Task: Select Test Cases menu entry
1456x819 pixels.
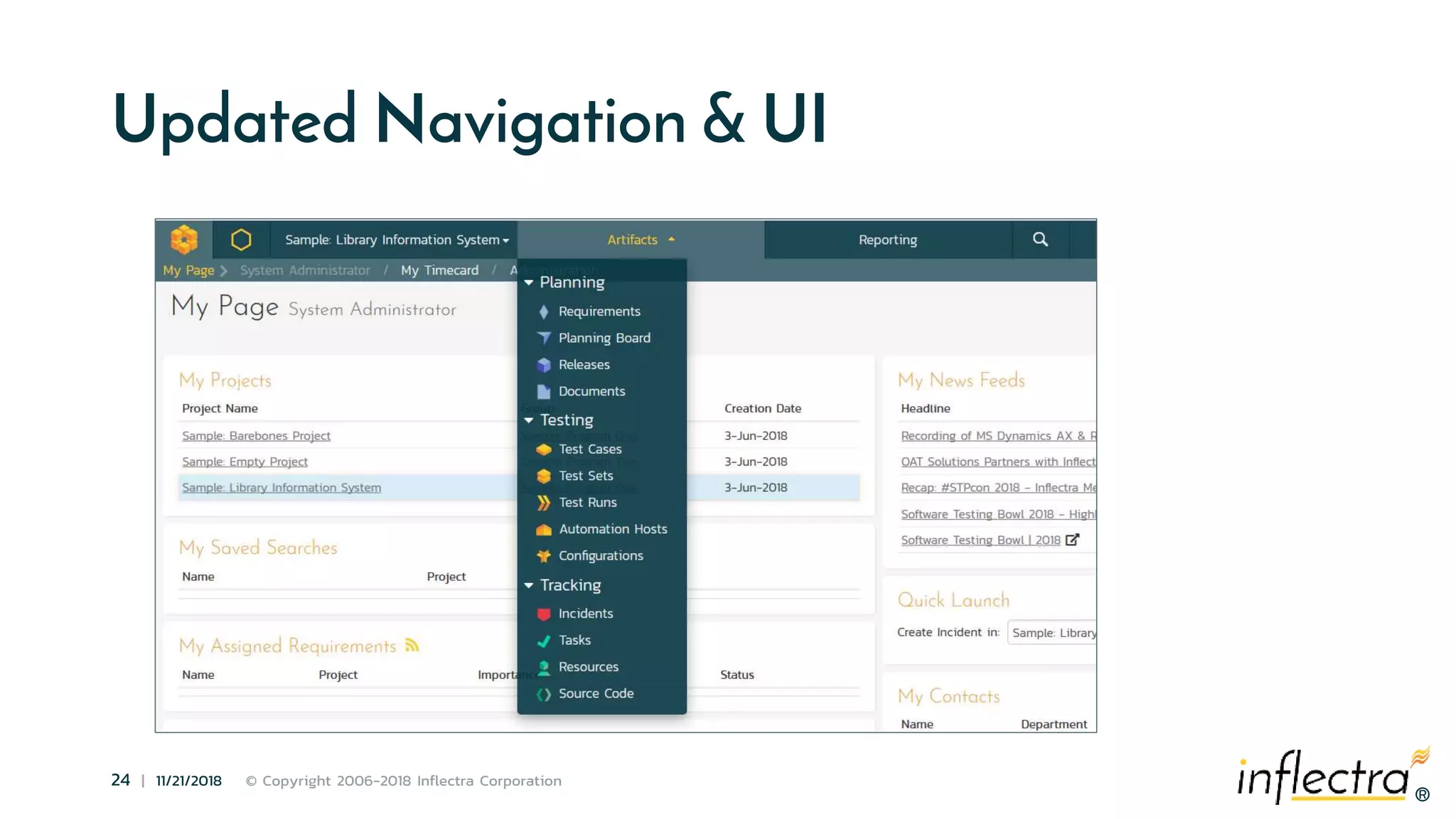Action: coord(590,449)
